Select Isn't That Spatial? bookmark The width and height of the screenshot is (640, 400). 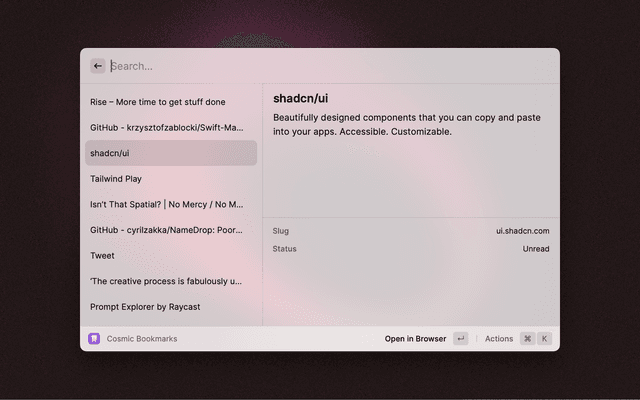pyautogui.click(x=166, y=204)
